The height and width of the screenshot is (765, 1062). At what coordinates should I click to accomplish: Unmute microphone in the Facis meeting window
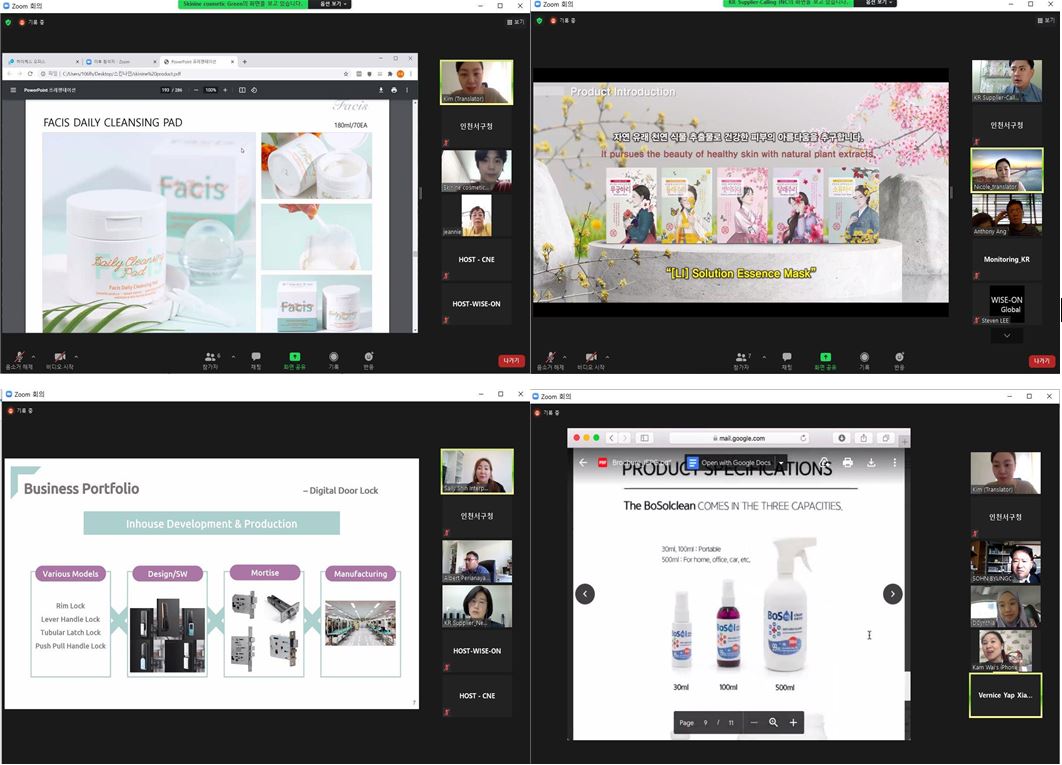18,359
